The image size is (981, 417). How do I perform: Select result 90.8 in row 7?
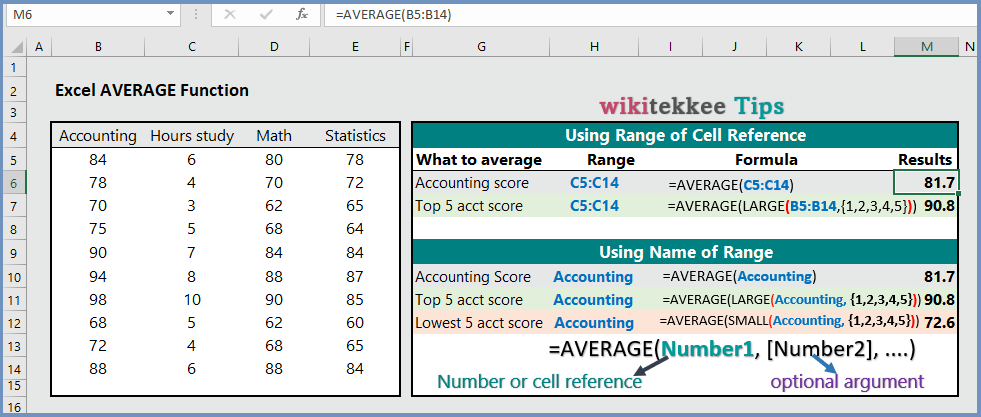click(938, 206)
